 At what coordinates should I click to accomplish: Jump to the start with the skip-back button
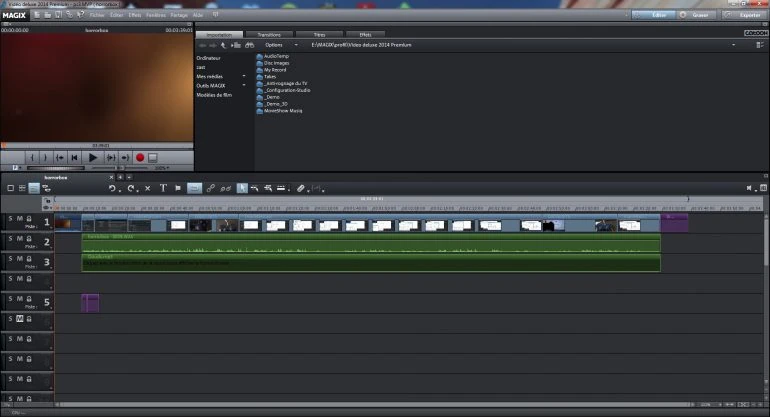coord(74,158)
